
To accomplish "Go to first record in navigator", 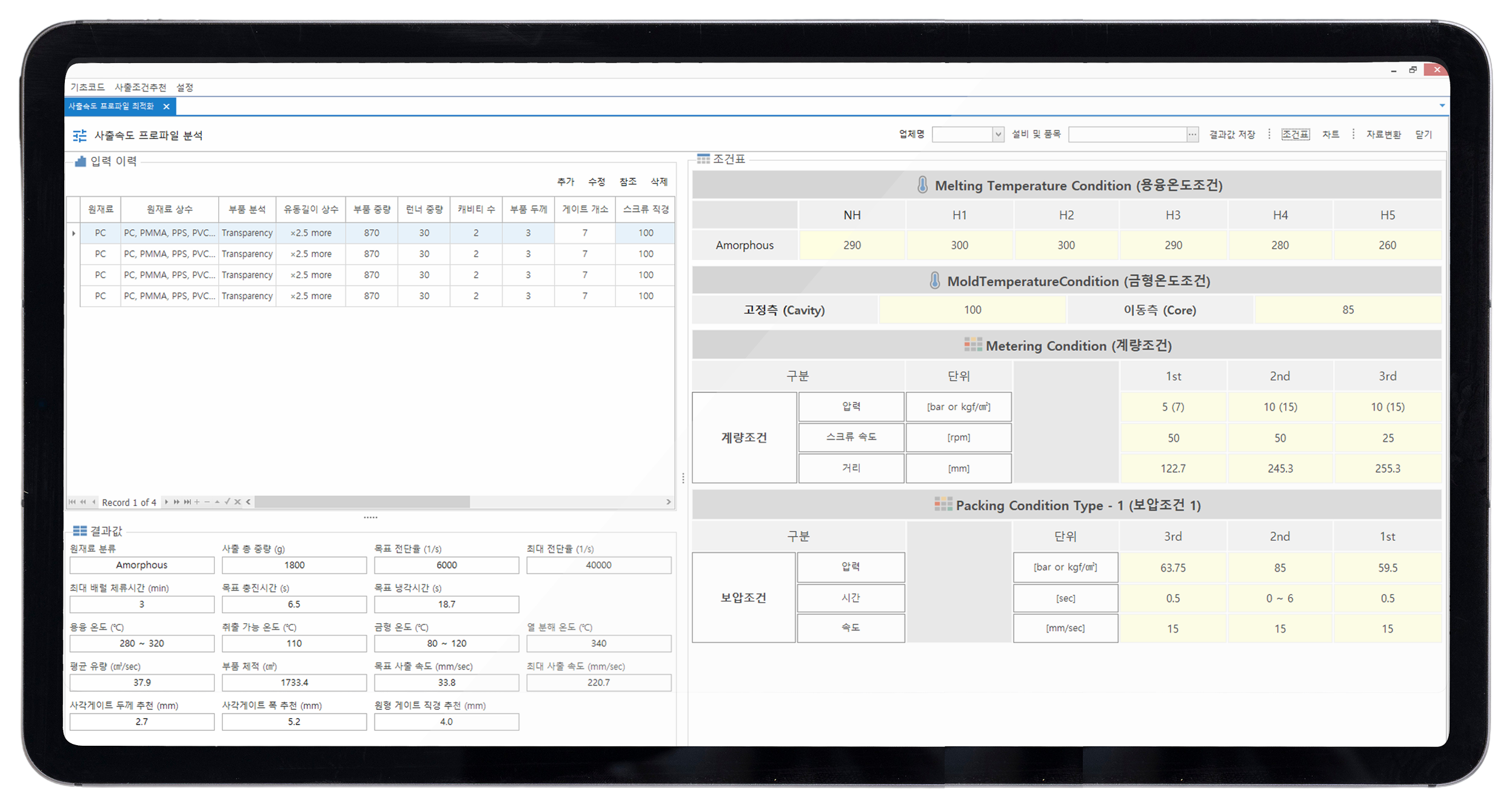I will pyautogui.click(x=72, y=502).
